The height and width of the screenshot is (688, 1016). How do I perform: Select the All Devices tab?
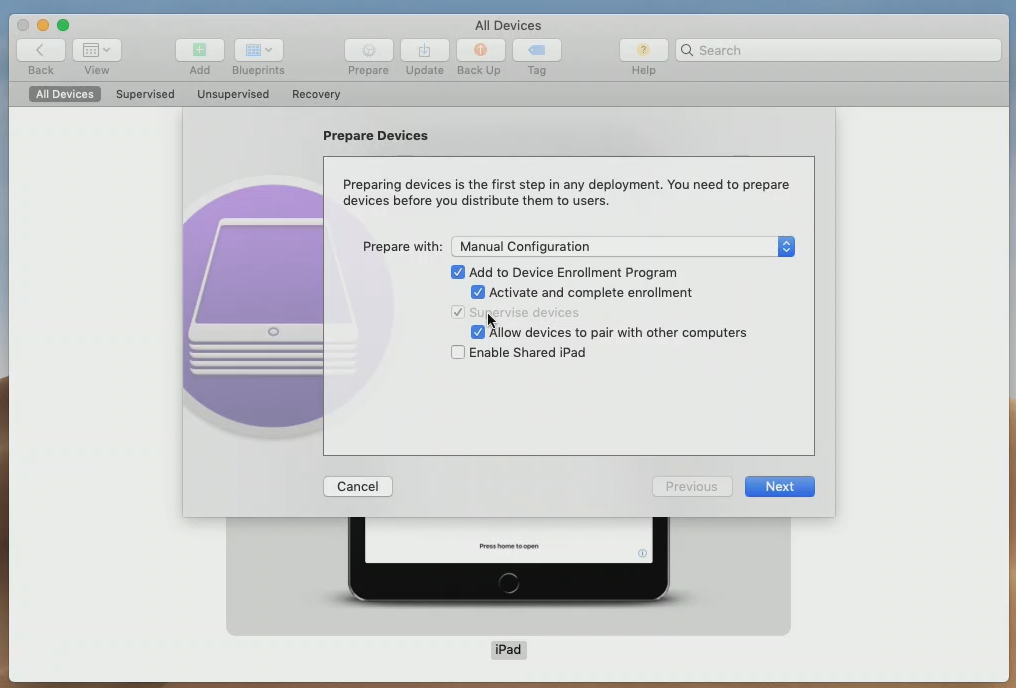65,94
